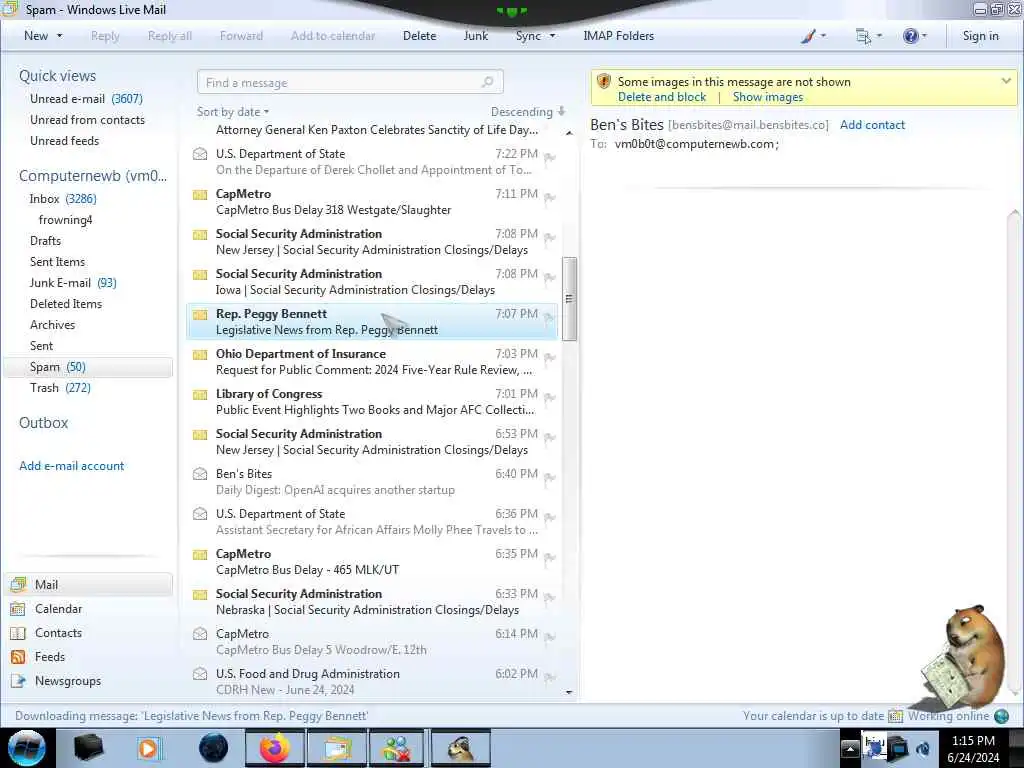
Task: Click Add contact link for Ben's Bites
Action: pos(872,125)
